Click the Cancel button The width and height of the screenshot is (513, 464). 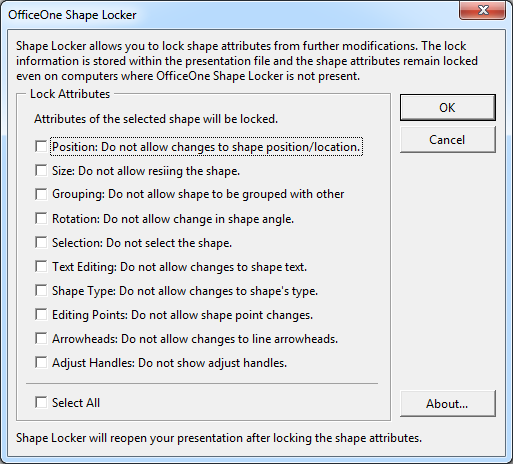(448, 139)
